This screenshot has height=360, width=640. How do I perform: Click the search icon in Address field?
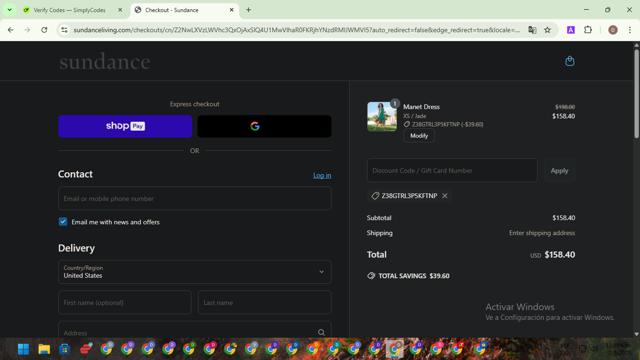click(x=321, y=332)
